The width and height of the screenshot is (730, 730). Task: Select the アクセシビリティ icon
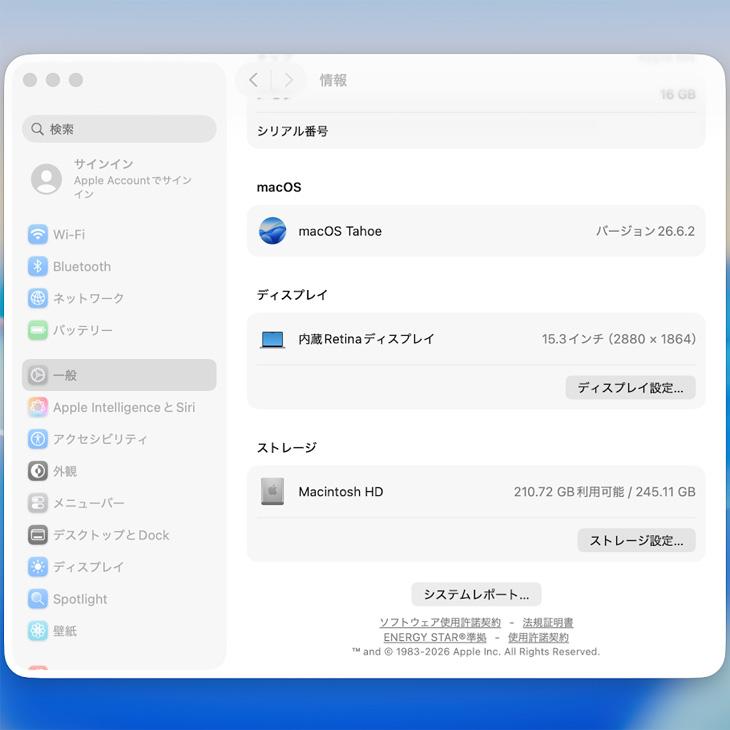coord(38,439)
